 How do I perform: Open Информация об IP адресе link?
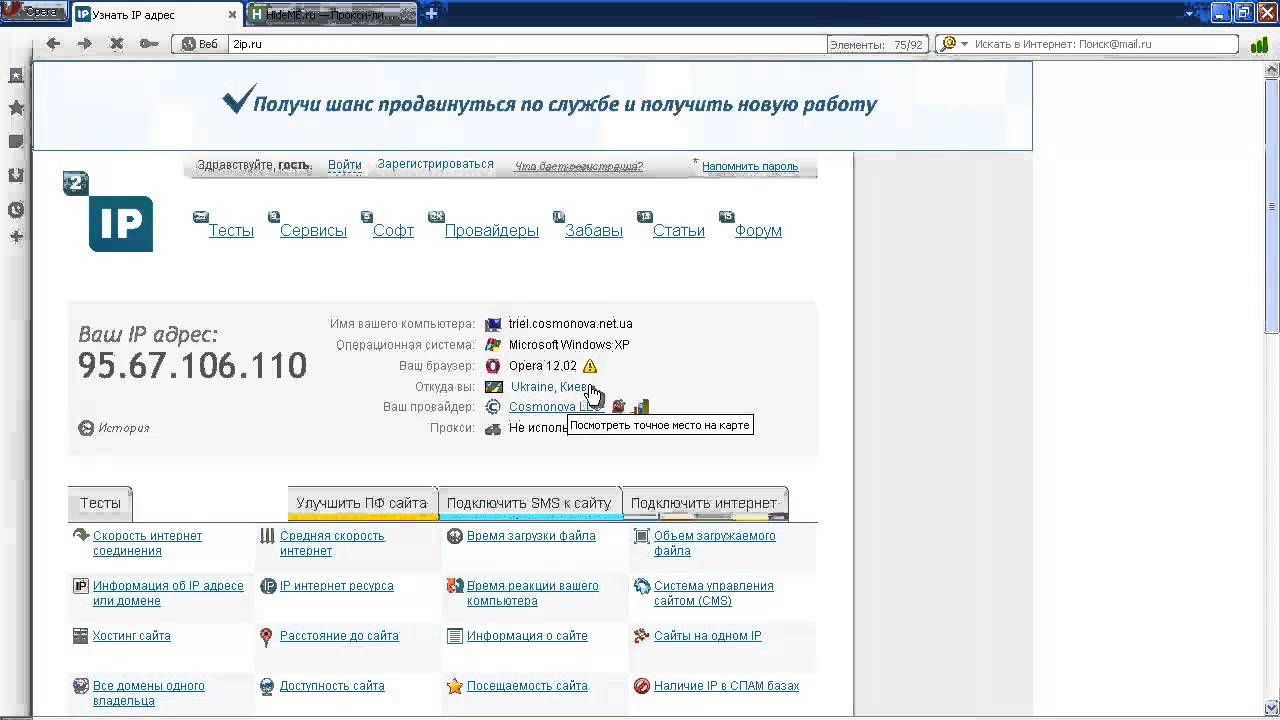tap(168, 593)
